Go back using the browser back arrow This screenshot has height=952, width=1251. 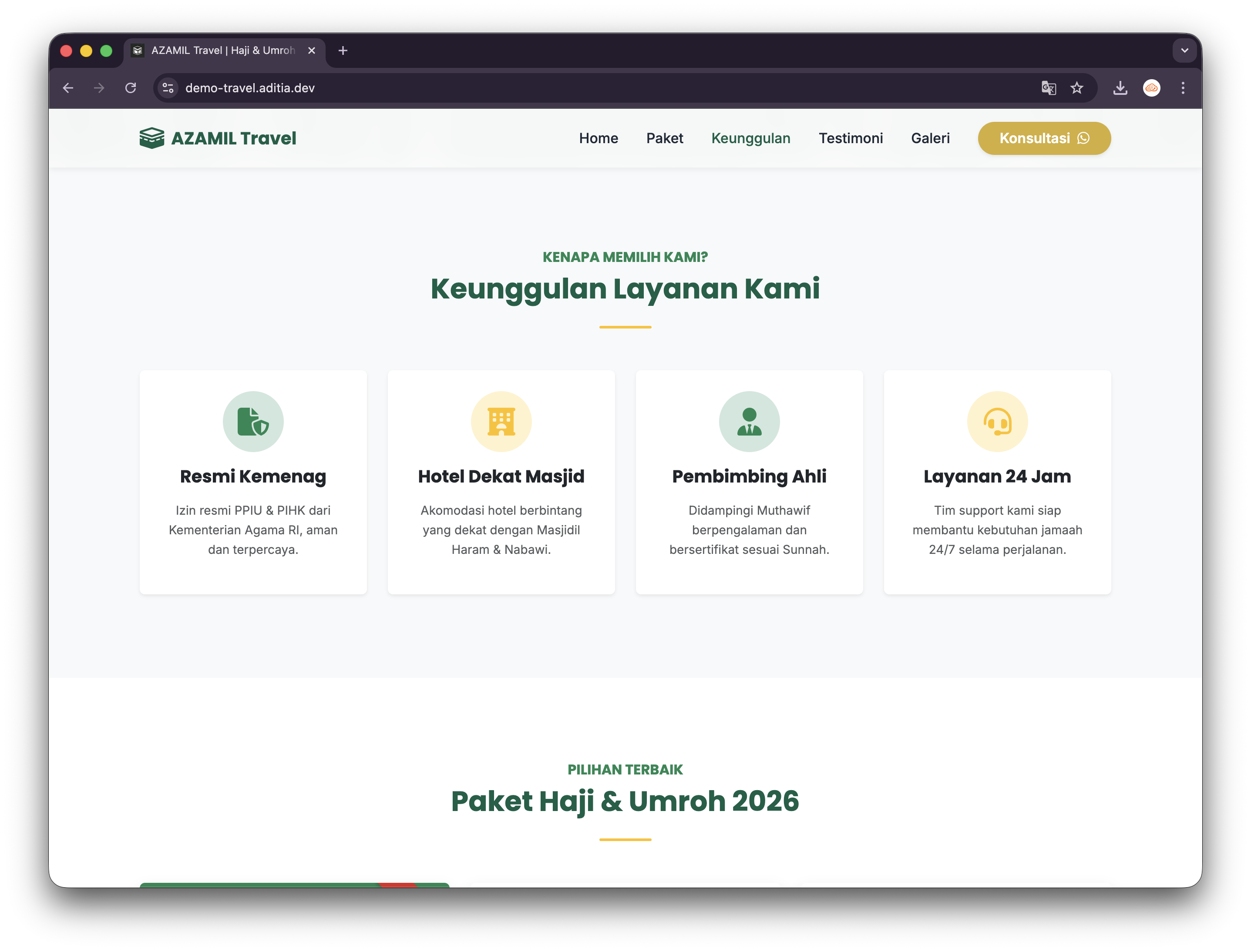click(x=69, y=88)
